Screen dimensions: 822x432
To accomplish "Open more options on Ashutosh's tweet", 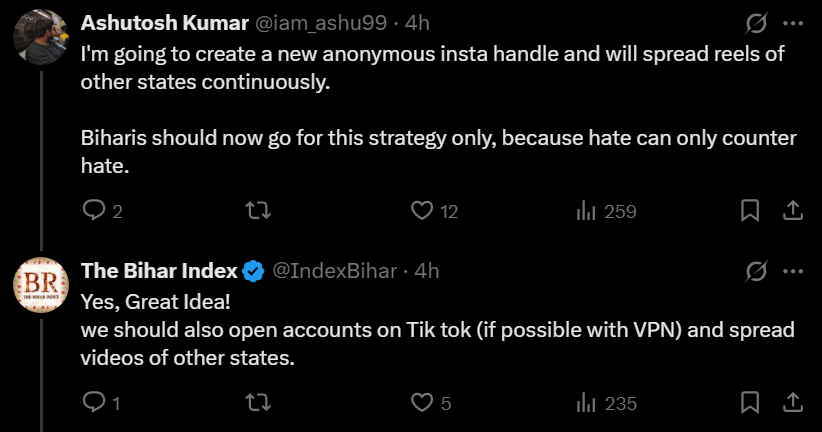I will point(793,23).
